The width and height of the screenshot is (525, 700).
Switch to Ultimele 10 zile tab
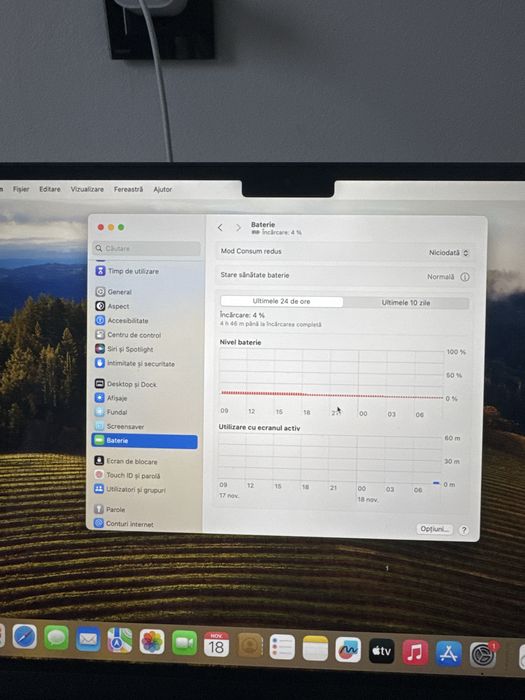tap(406, 303)
